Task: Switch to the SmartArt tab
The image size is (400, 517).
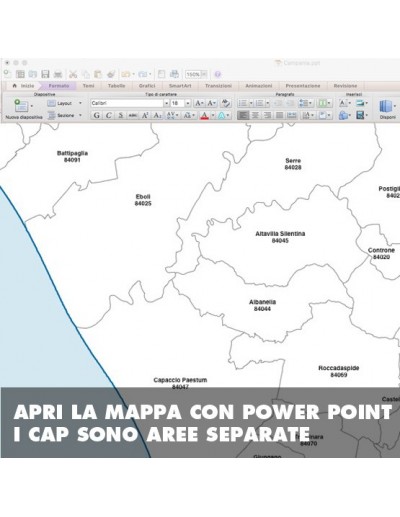Action: [x=180, y=86]
